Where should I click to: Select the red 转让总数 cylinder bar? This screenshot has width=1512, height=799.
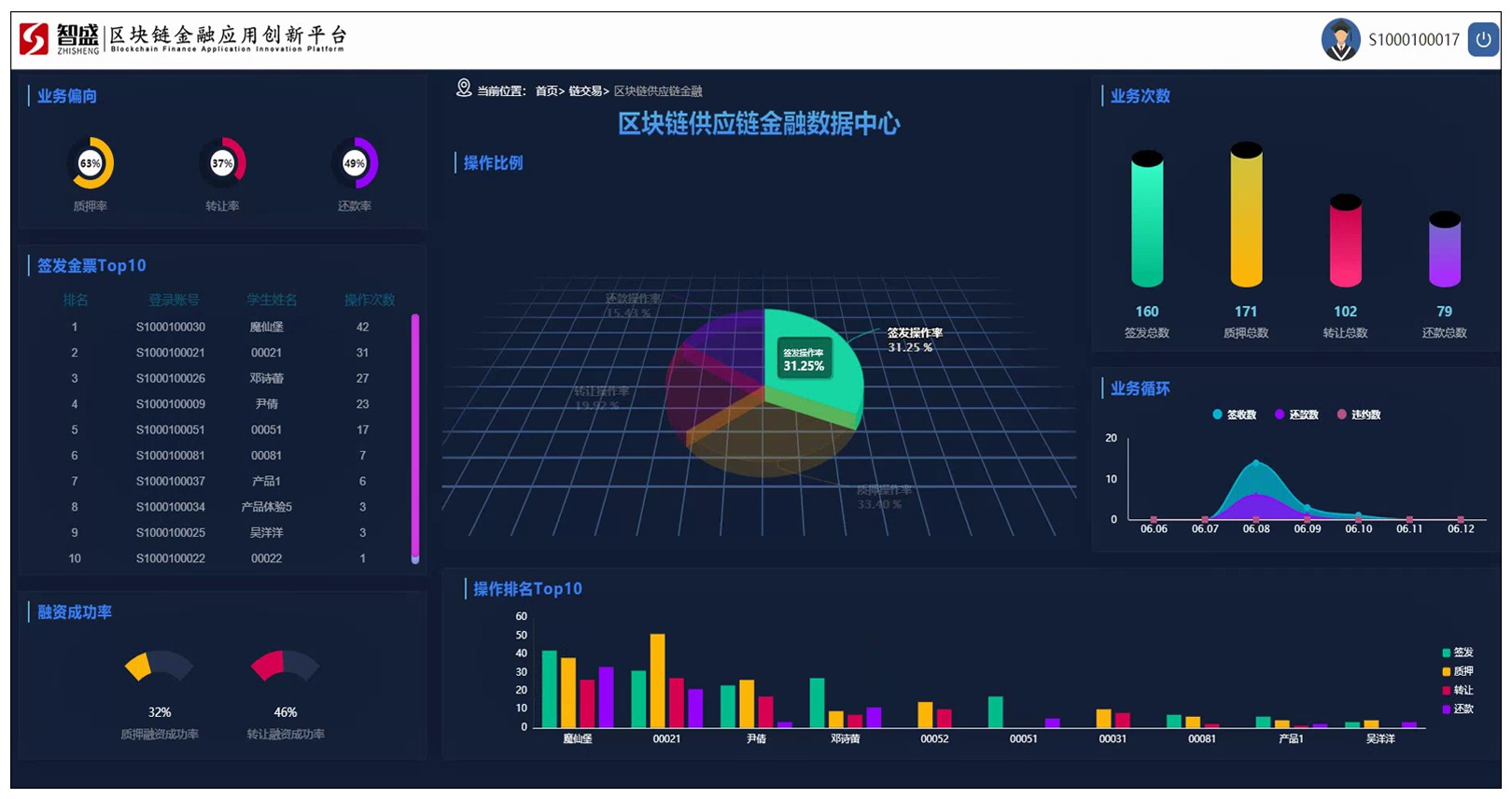[x=1345, y=241]
